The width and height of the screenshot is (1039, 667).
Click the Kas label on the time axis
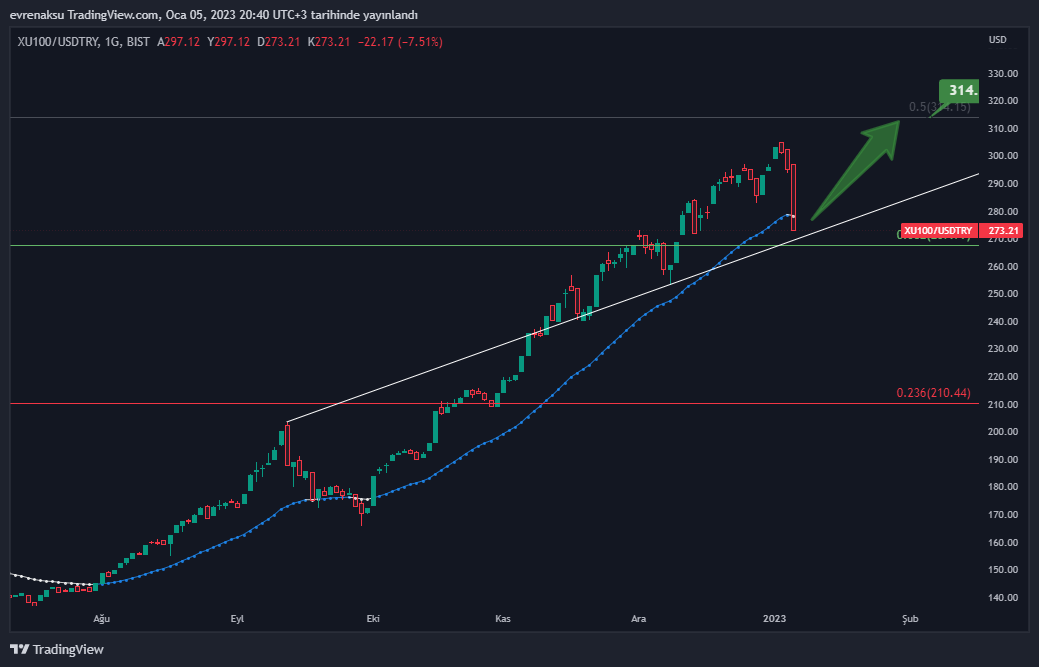[x=503, y=619]
